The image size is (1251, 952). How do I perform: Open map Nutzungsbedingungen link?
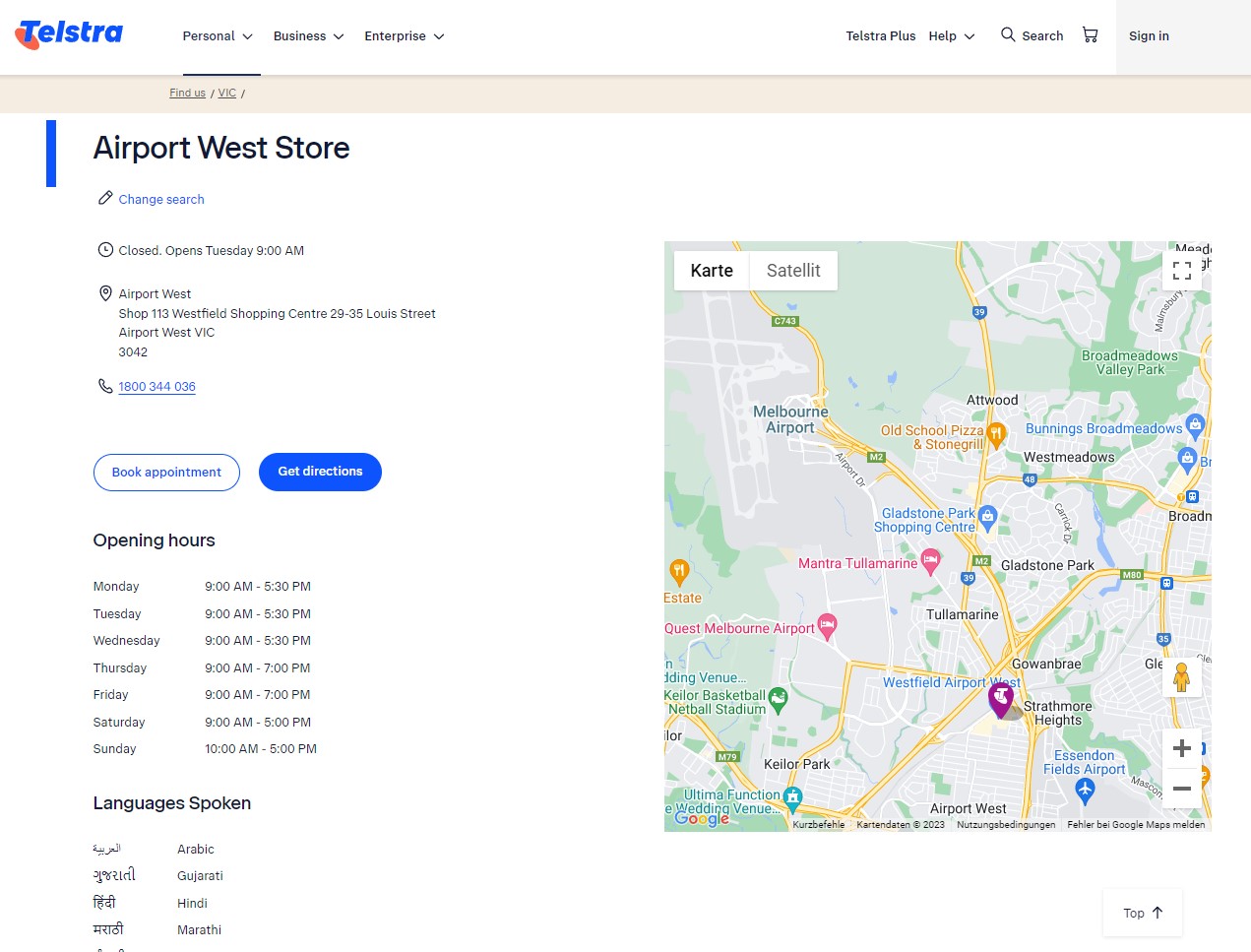tap(1006, 825)
